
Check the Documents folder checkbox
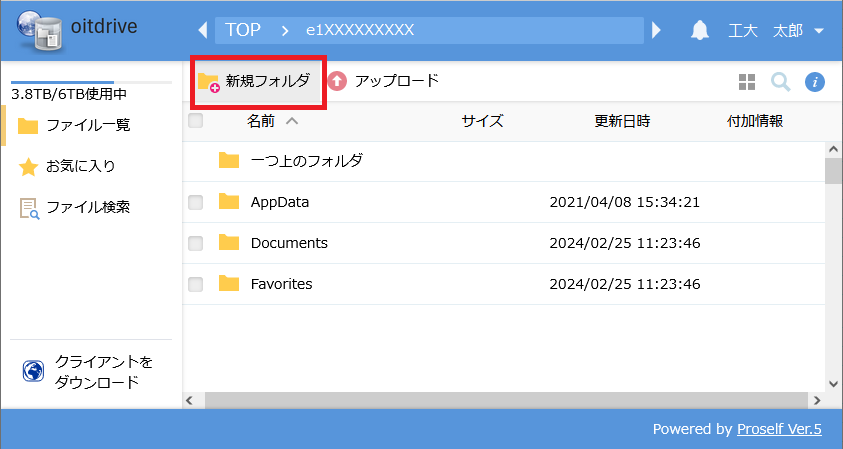[x=196, y=243]
